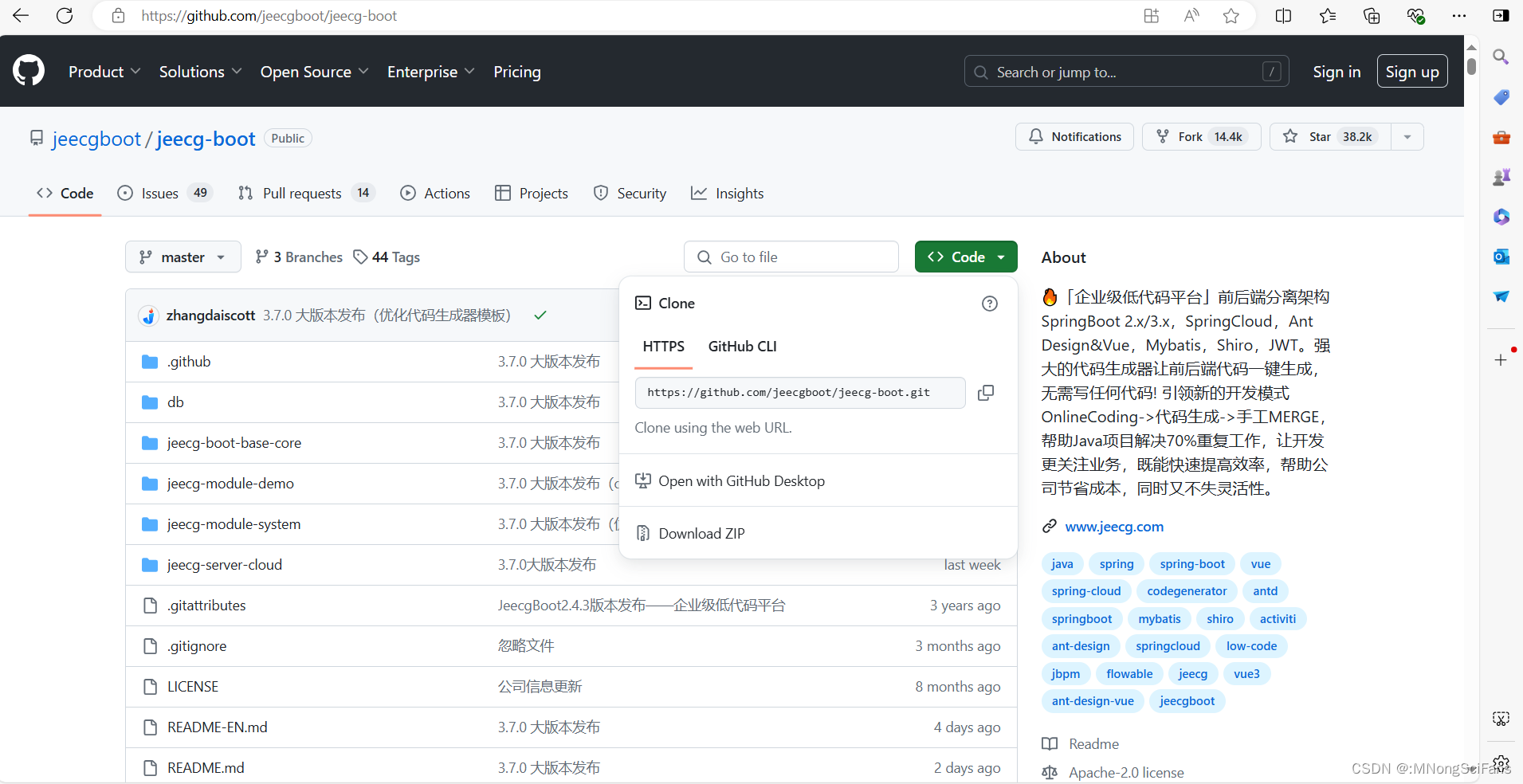Click the zhangdaiscott avatar icon
Viewport: 1523px width, 784px height.
[x=148, y=316]
